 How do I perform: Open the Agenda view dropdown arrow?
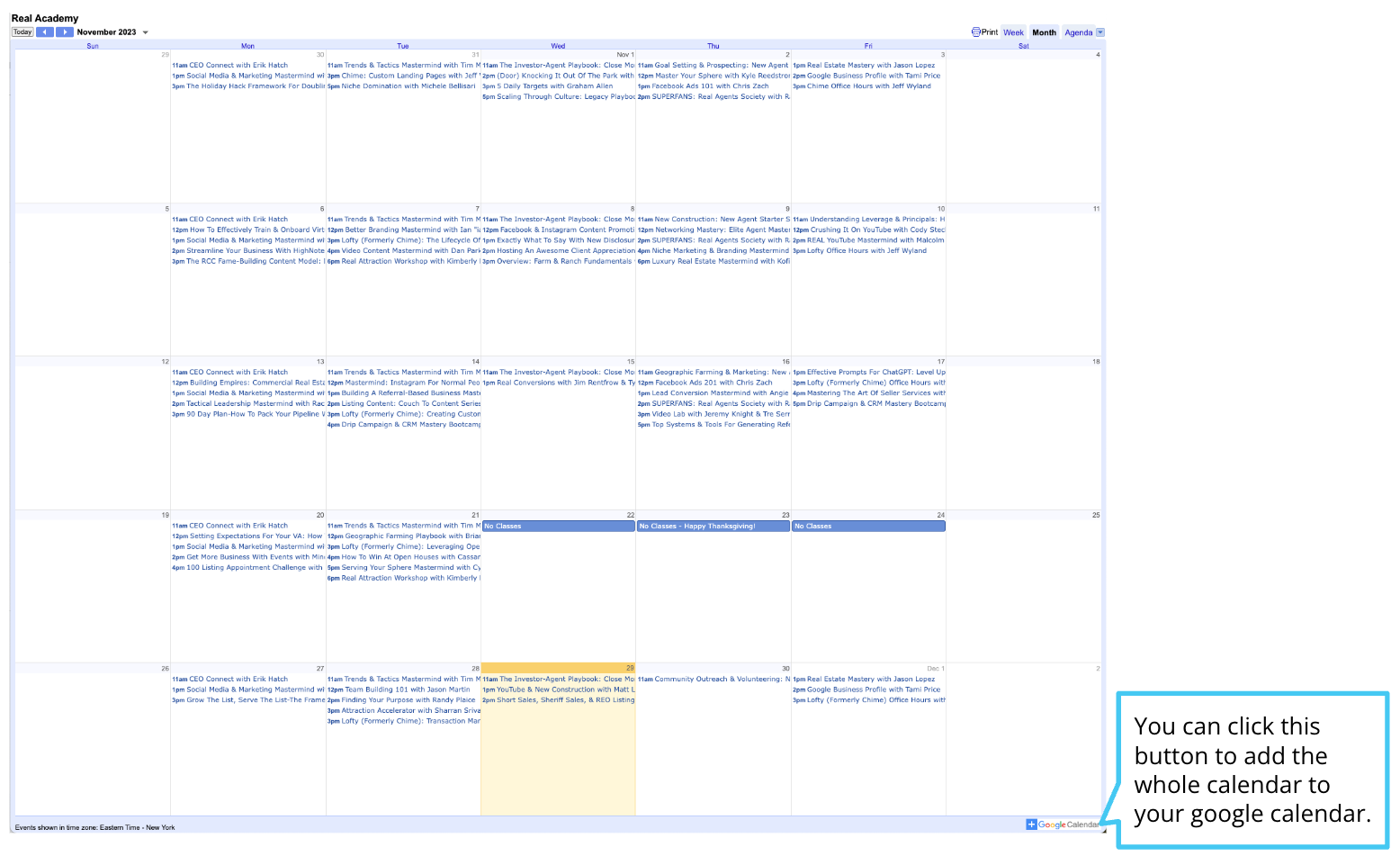1099,32
